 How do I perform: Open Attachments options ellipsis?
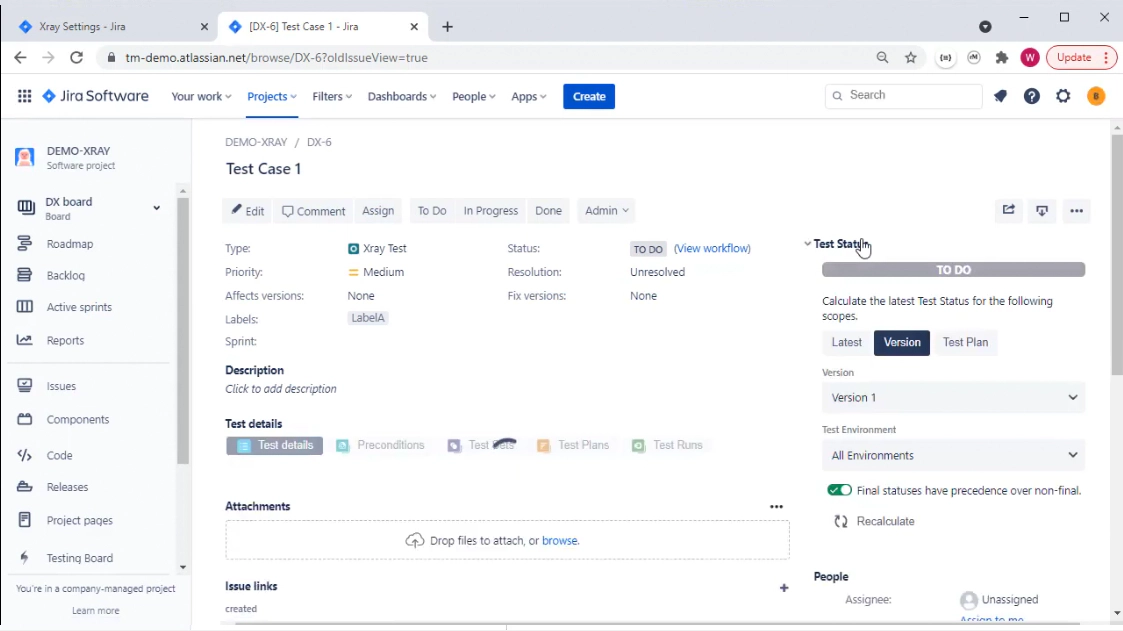coord(776,507)
